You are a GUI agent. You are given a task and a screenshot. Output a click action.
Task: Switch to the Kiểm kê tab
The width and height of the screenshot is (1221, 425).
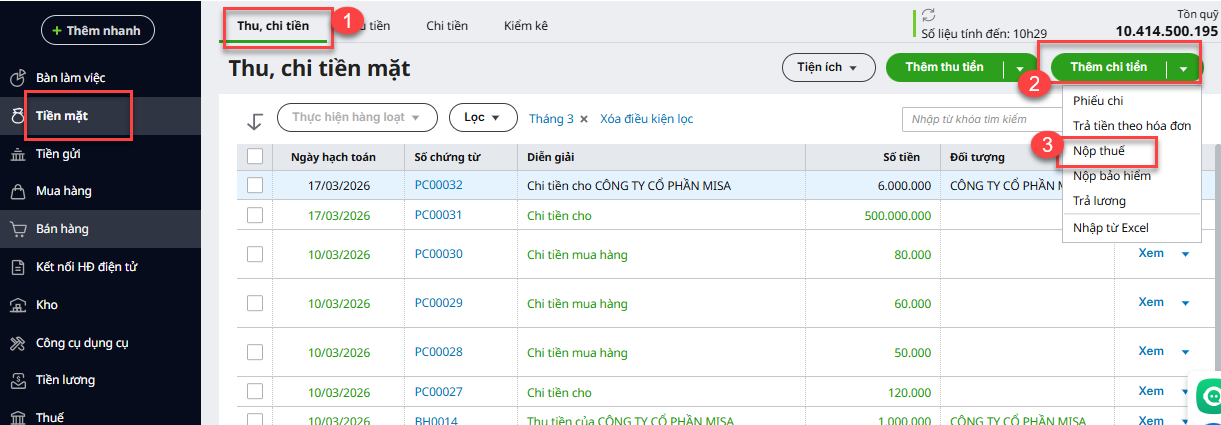pos(525,26)
